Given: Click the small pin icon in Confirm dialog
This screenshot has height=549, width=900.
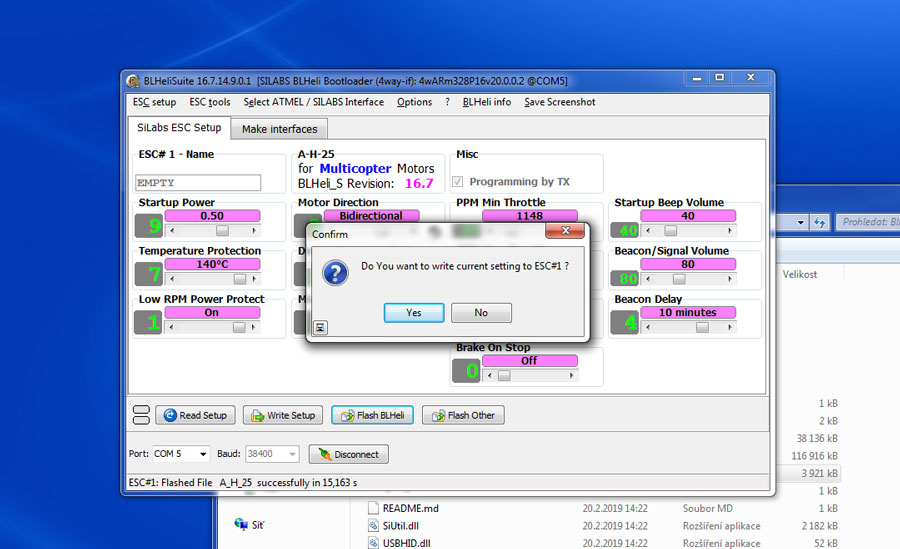Looking at the screenshot, I should point(320,327).
